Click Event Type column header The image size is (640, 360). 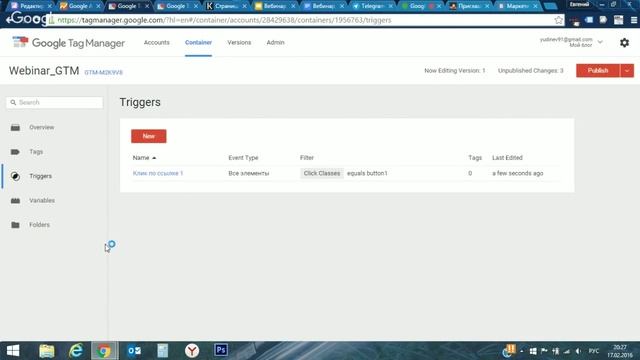[243, 158]
